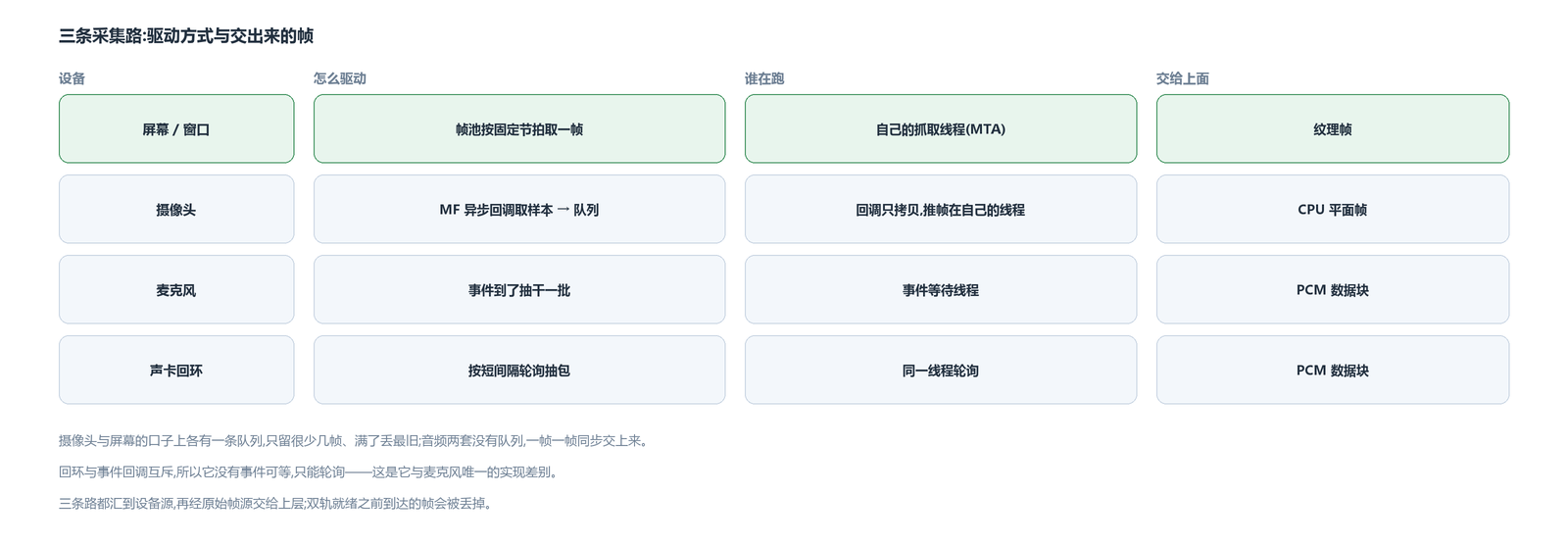1568x545 pixels.
Task: Click PCM 数据块 in the 麦克风 row
Action: pyautogui.click(x=1333, y=289)
